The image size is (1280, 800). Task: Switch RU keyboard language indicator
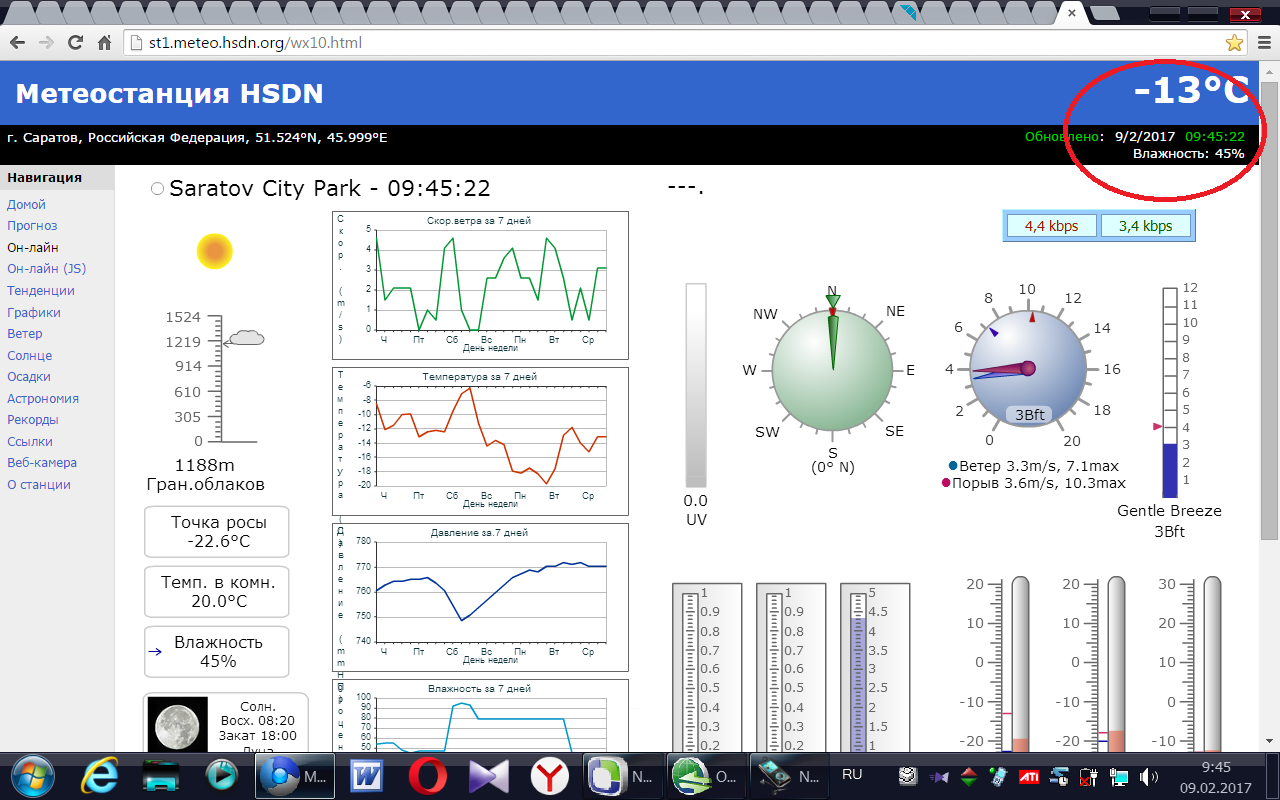pyautogui.click(x=852, y=774)
